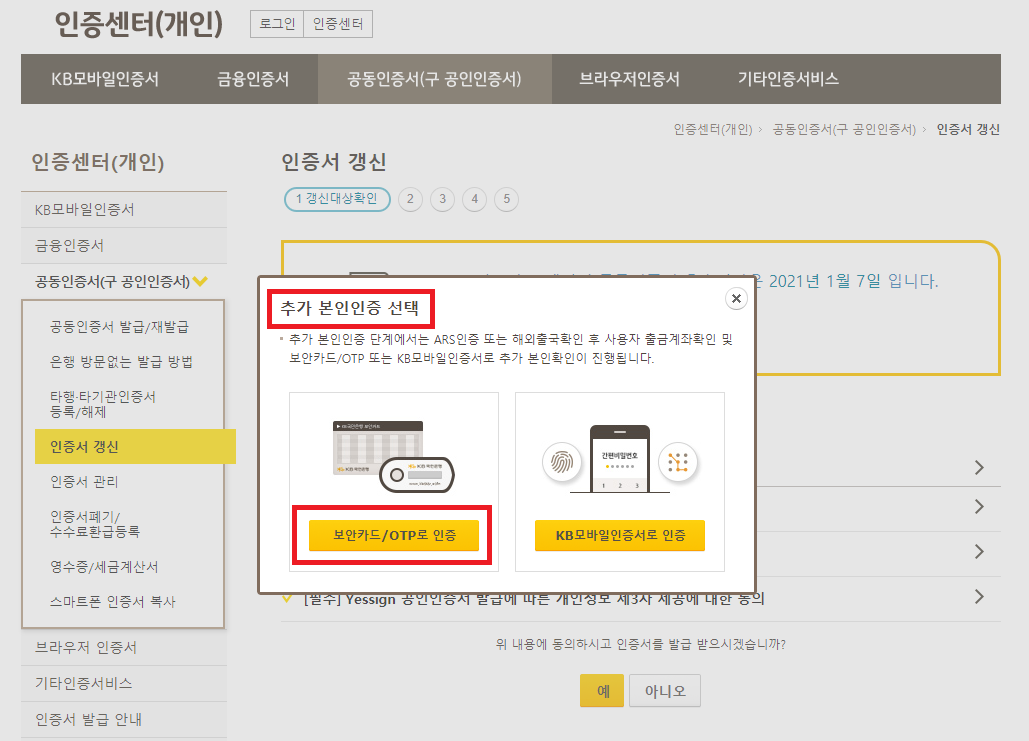Select step 4 circle indicator

(x=474, y=199)
